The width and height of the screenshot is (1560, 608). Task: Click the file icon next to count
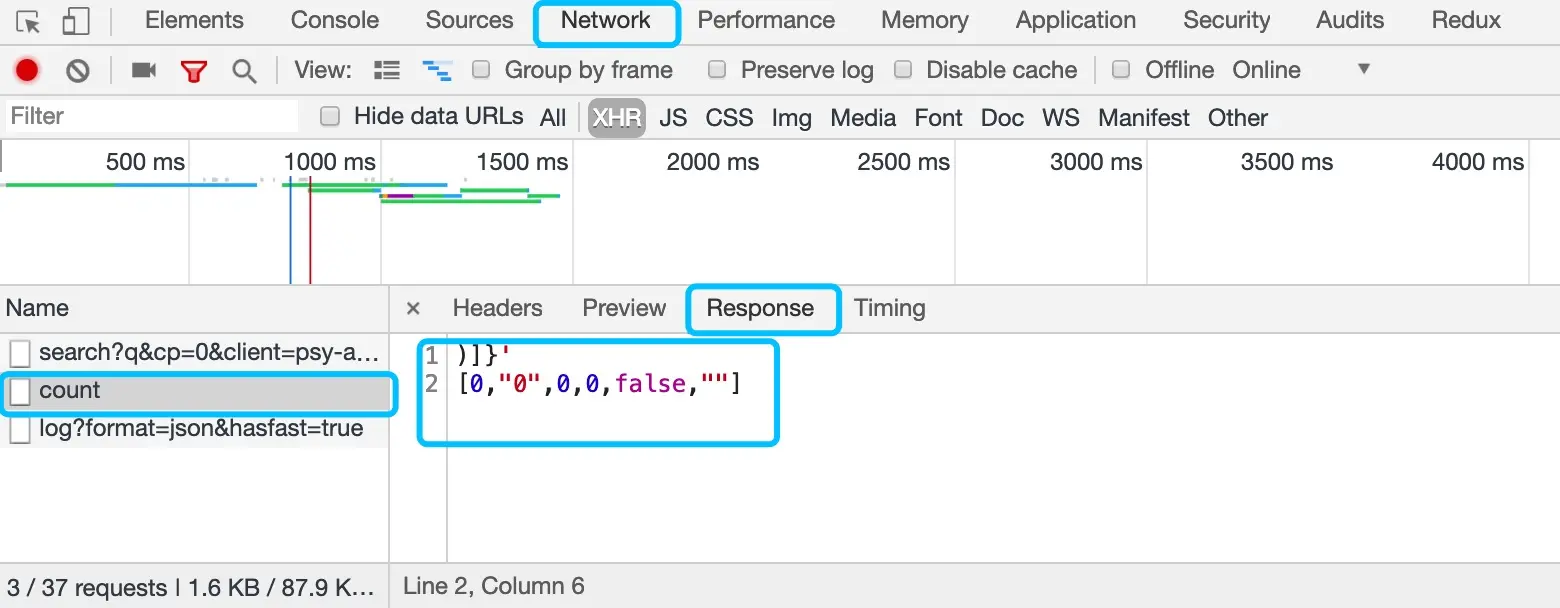coord(20,391)
